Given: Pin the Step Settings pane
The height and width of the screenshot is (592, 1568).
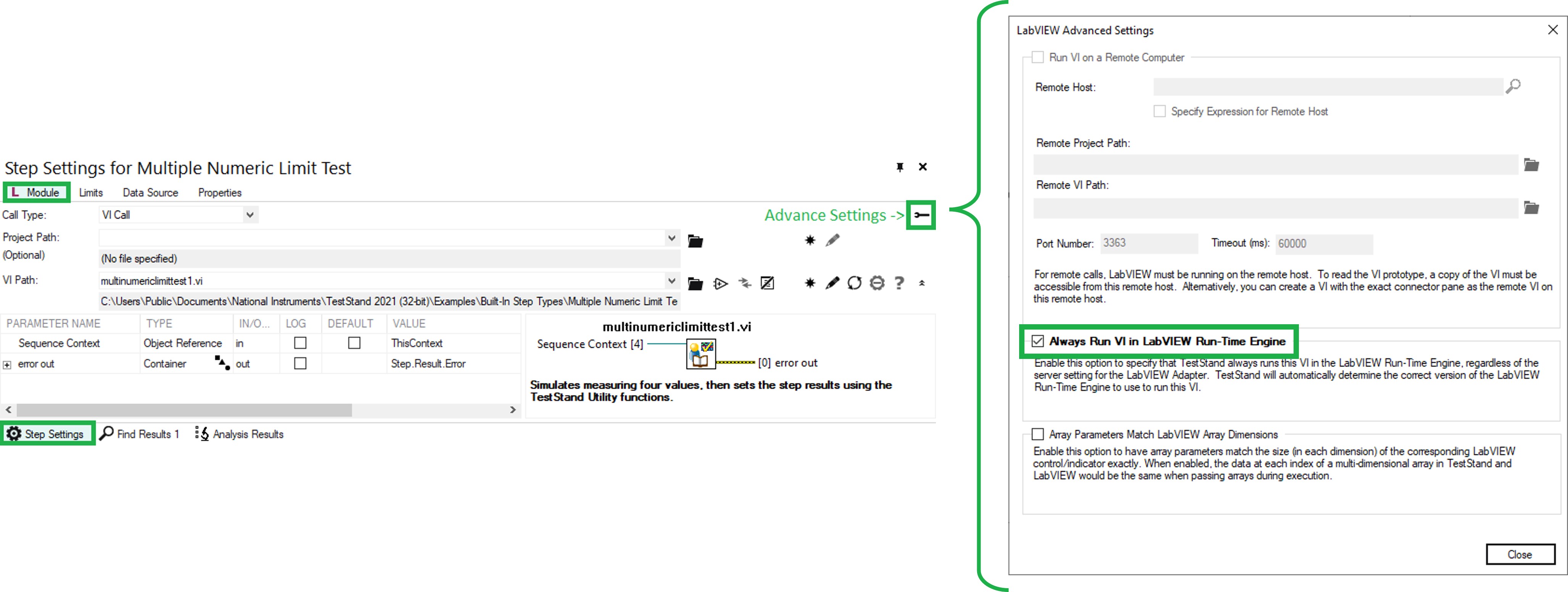Looking at the screenshot, I should (900, 167).
